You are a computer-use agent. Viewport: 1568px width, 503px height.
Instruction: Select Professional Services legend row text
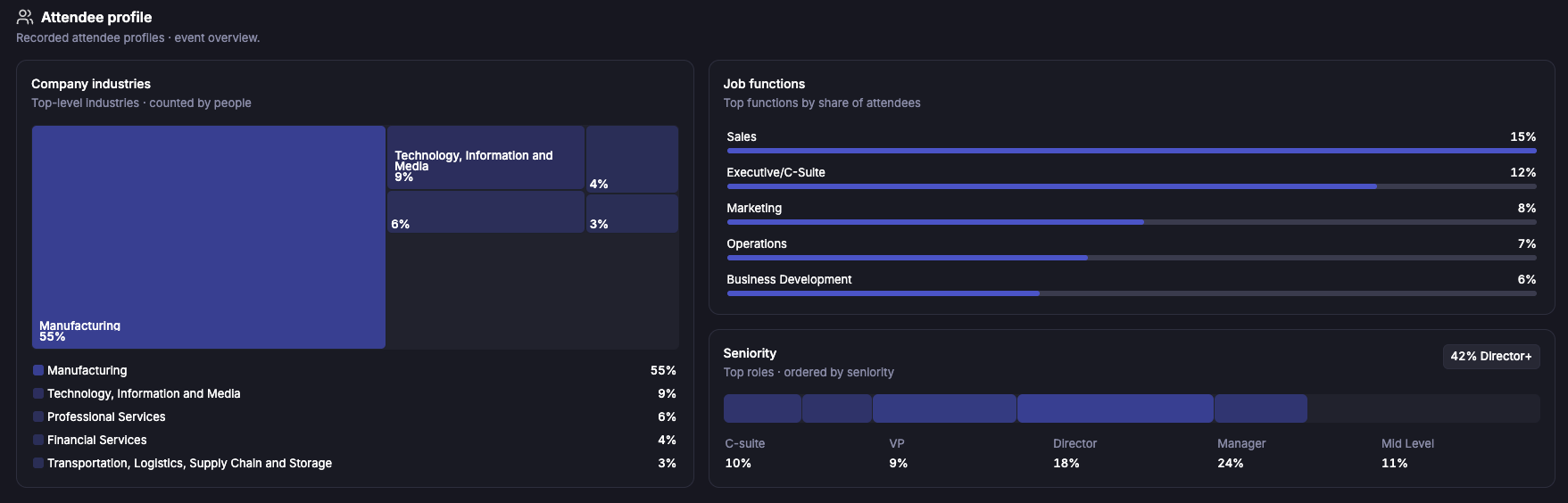coord(106,416)
